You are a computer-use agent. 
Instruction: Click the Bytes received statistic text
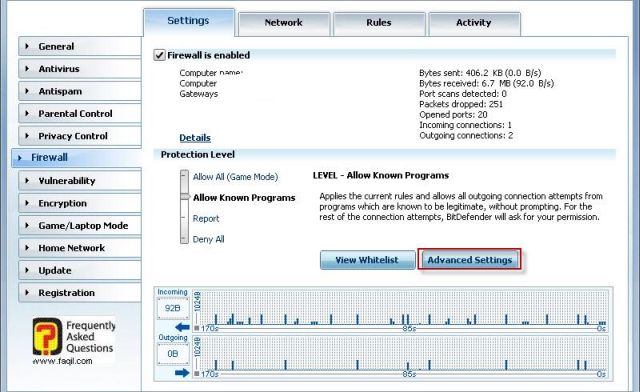(487, 83)
